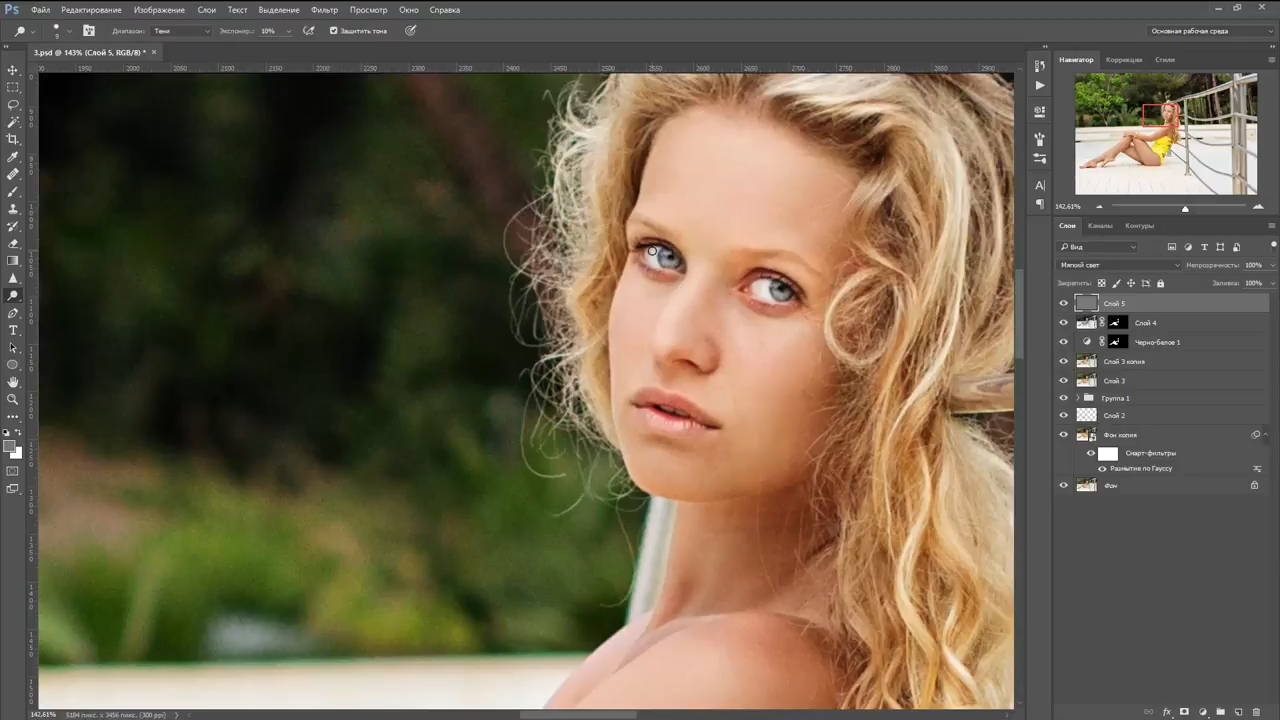Screen dimensions: 1280x720
Task: Toggle the Brush panel icon in options bar
Action: [x=89, y=31]
